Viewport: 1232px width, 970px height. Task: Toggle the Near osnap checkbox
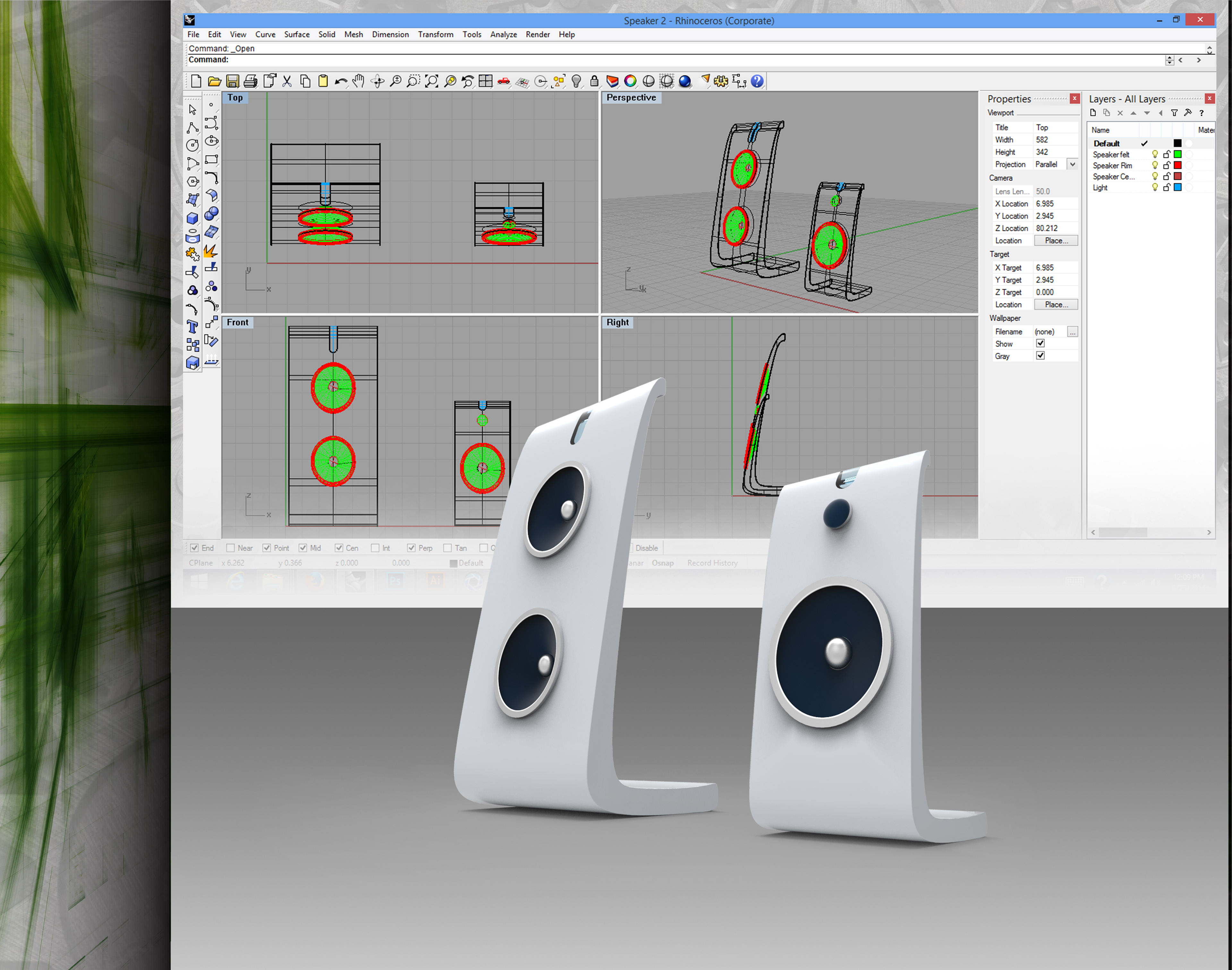coord(230,548)
